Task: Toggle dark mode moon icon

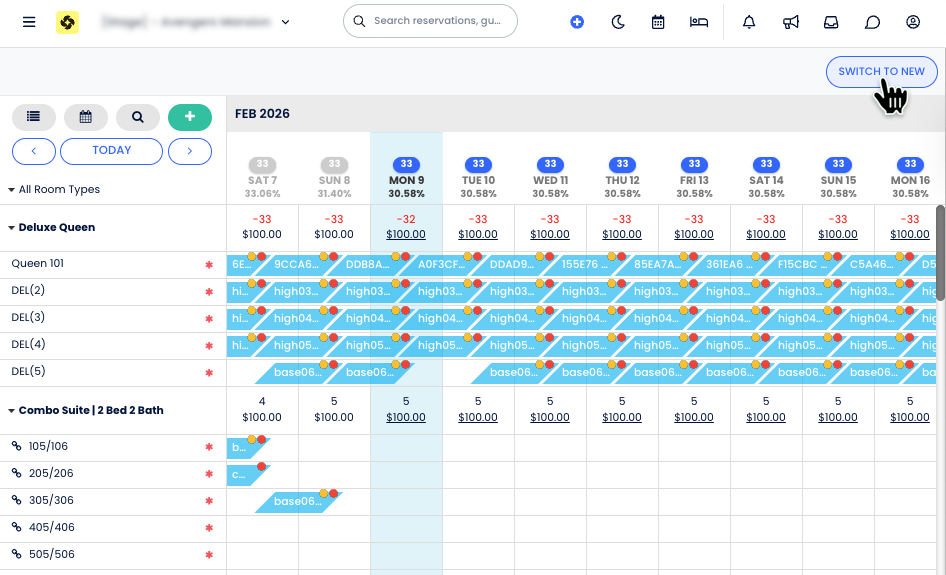Action: click(x=618, y=22)
